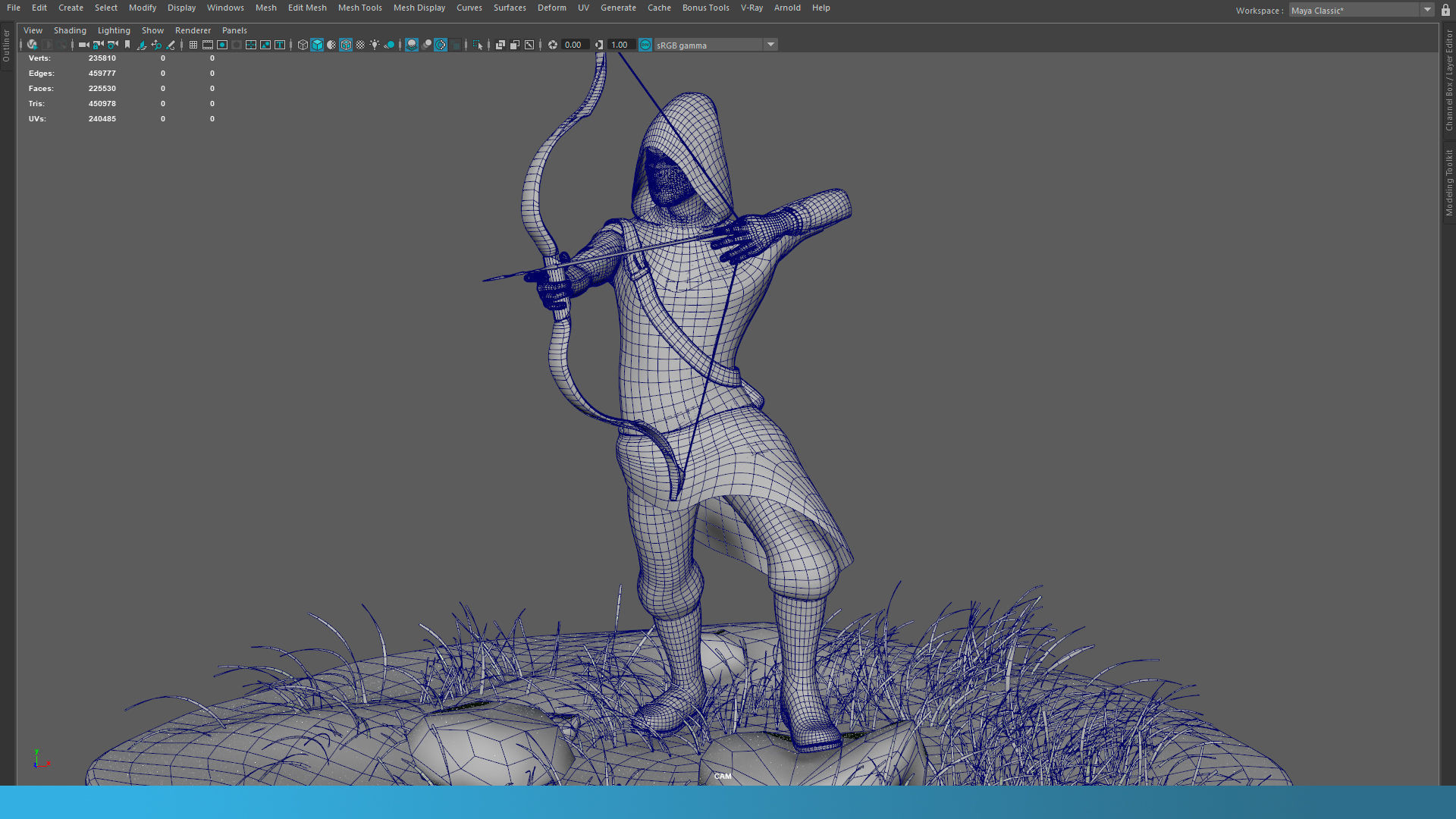The width and height of the screenshot is (1456, 819).
Task: Open the Deform menu
Action: [551, 8]
